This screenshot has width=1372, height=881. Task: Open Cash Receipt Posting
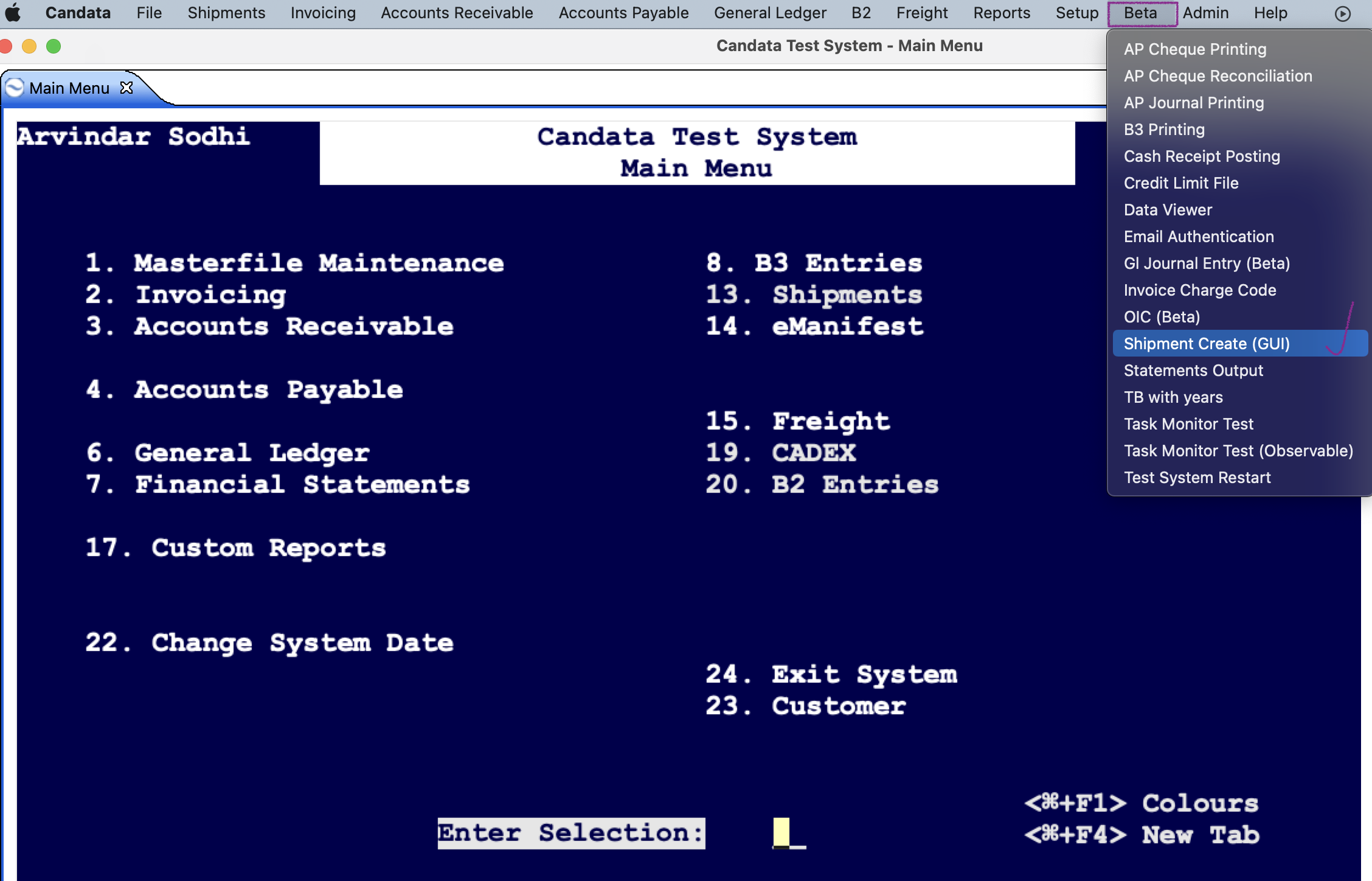click(1240, 156)
